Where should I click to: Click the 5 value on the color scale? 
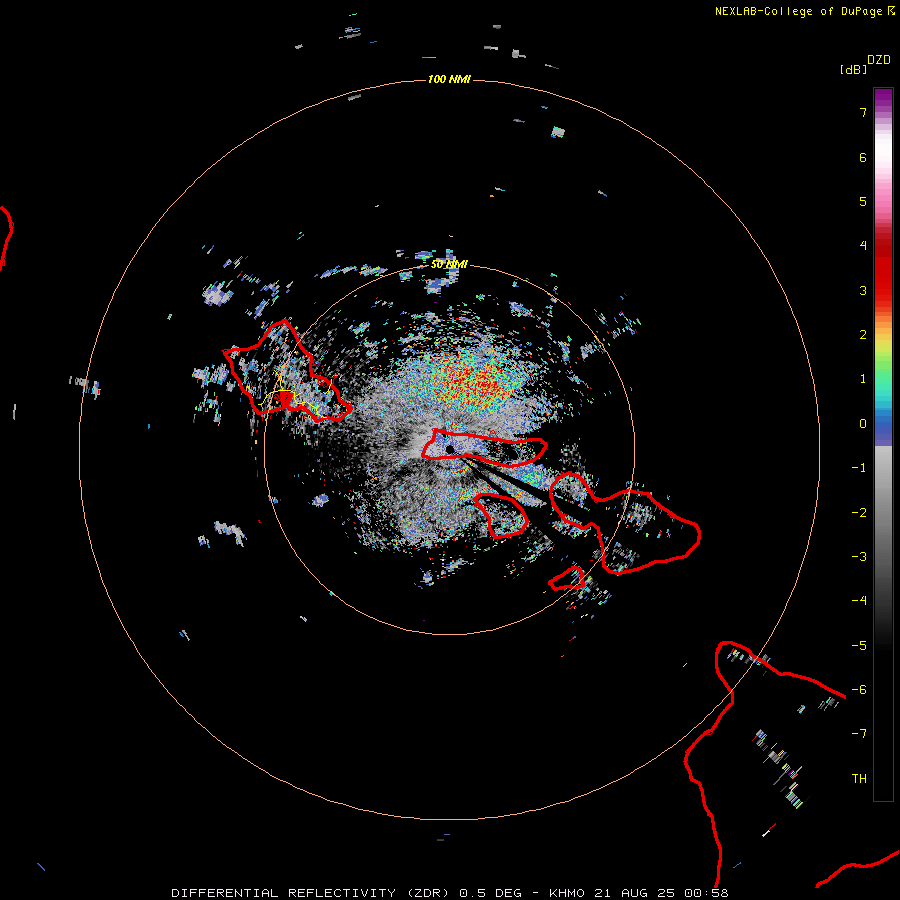[863, 201]
